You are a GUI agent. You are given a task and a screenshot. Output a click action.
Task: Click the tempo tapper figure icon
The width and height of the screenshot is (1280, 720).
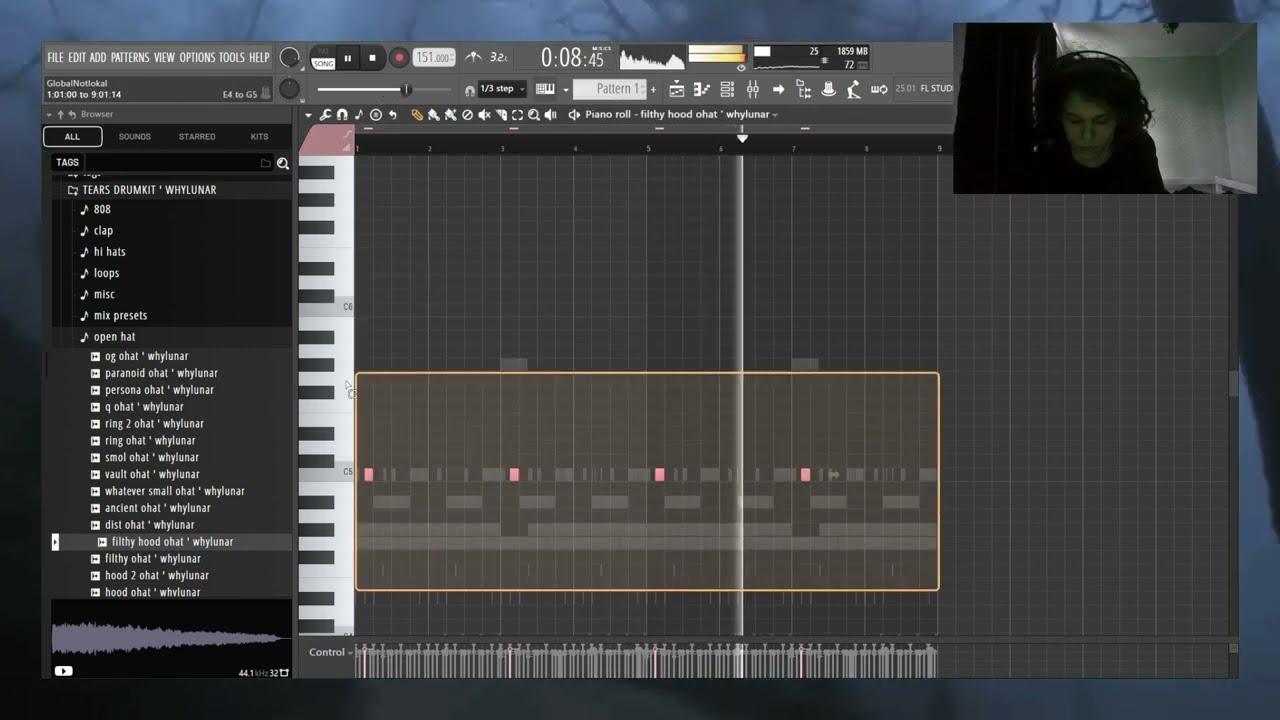click(853, 90)
